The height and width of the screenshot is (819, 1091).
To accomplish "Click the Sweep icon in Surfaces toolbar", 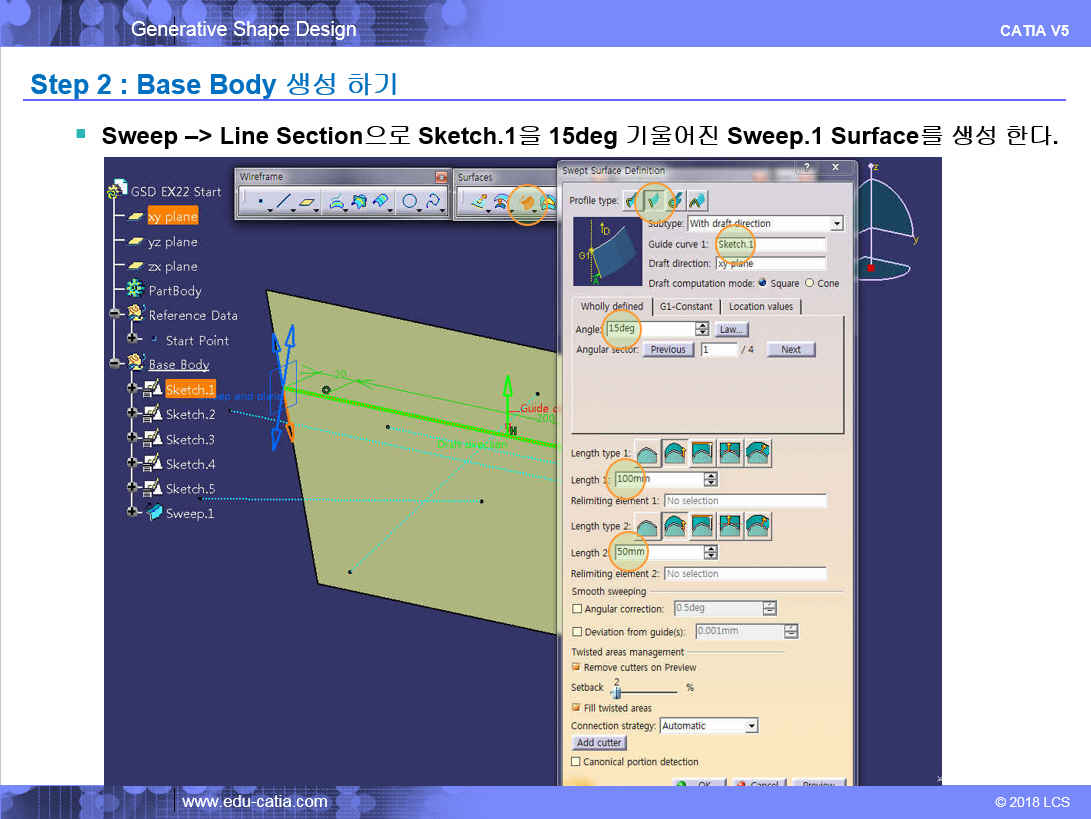I will tap(526, 203).
